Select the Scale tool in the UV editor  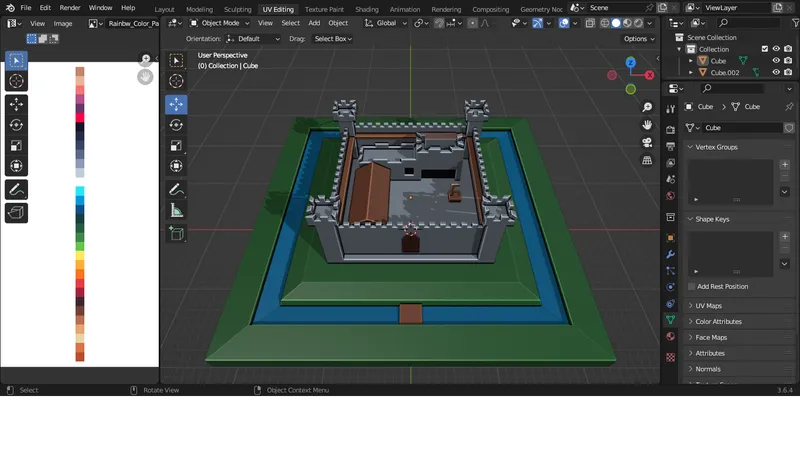[16, 146]
